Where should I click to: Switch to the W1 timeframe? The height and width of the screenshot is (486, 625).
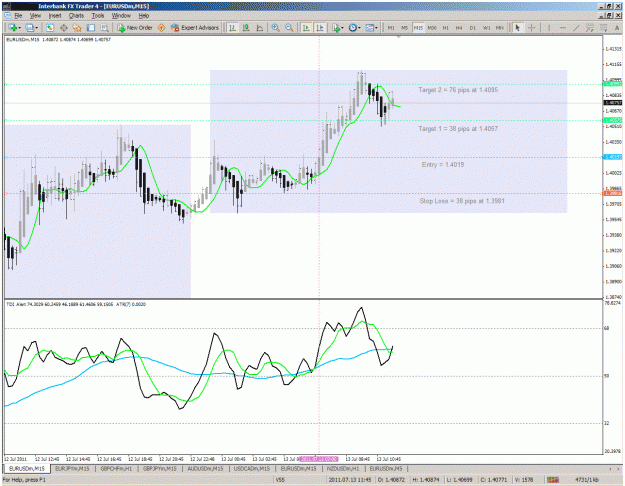[487, 28]
